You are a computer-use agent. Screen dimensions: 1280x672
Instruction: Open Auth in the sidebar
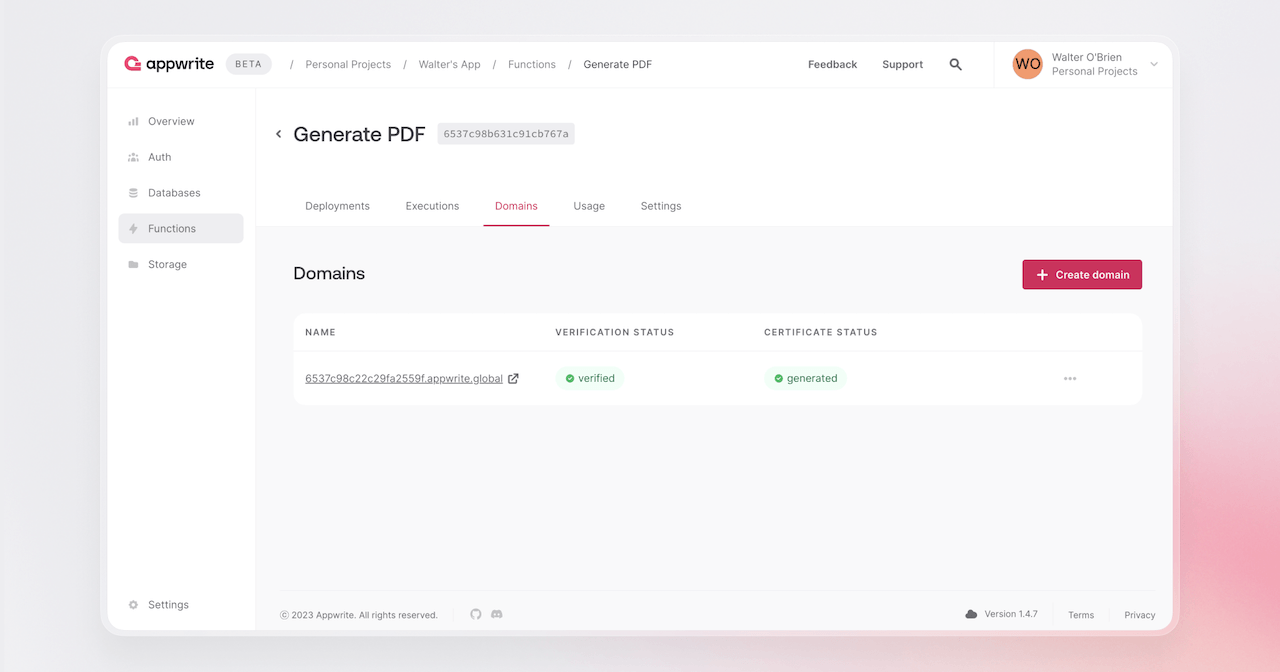tap(181, 157)
